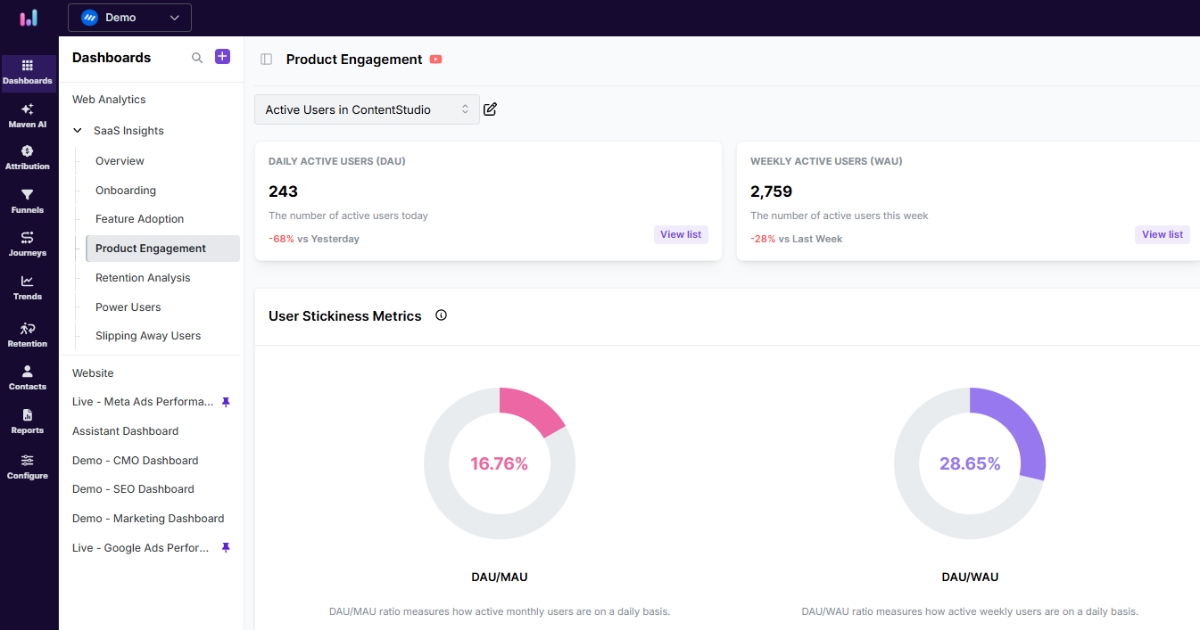
Task: Click the 28.65% DAU/WAU value
Action: [970, 464]
